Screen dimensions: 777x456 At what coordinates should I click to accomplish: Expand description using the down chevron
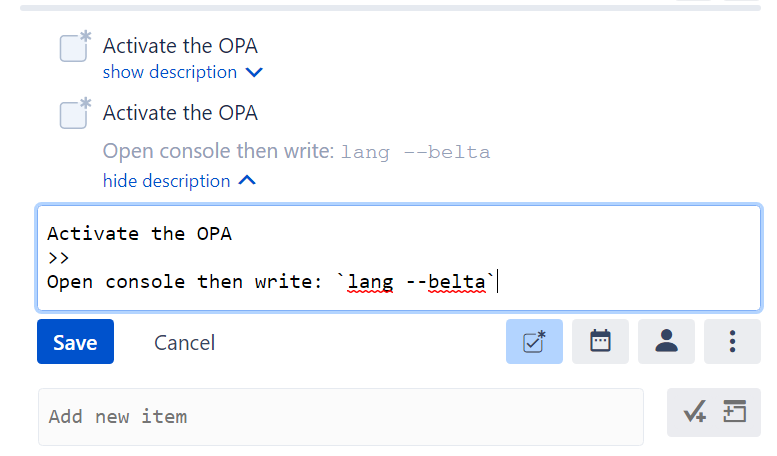pos(254,73)
